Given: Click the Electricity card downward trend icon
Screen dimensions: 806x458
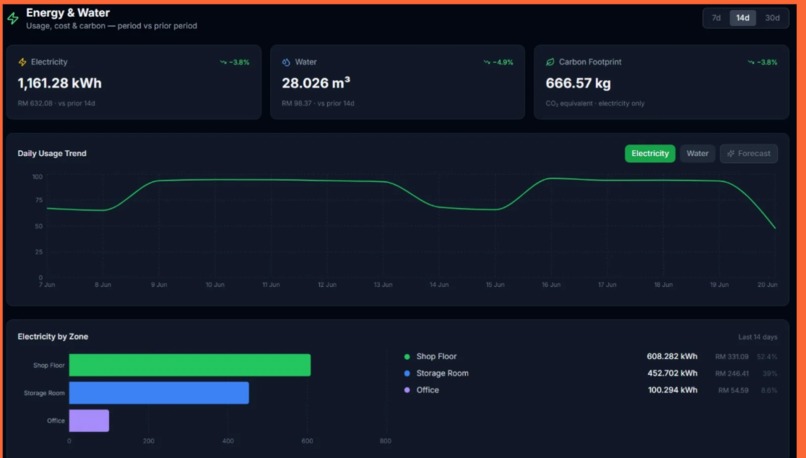Looking at the screenshot, I should pos(223,62).
